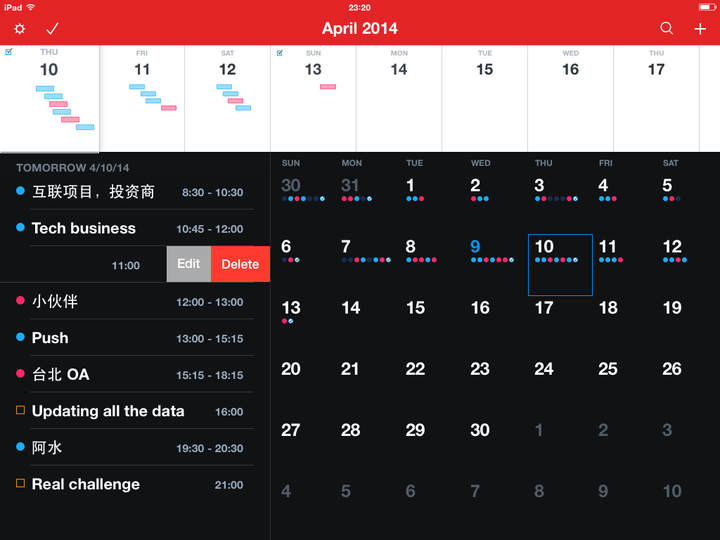Image resolution: width=720 pixels, height=540 pixels.
Task: Select FRI 11 in the day ticker
Action: (142, 69)
